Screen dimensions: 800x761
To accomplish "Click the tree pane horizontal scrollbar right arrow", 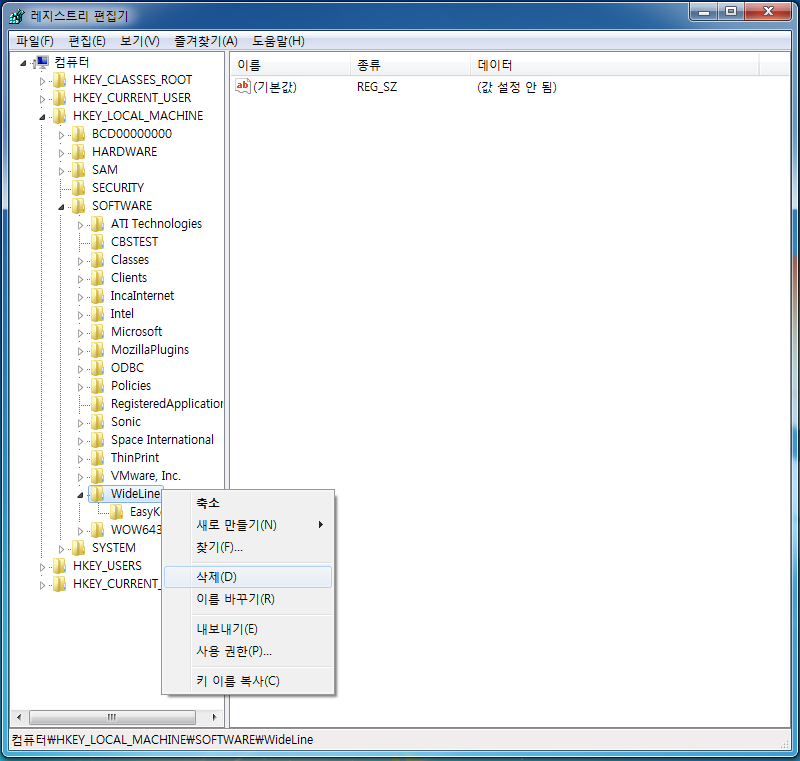I will click(x=214, y=718).
